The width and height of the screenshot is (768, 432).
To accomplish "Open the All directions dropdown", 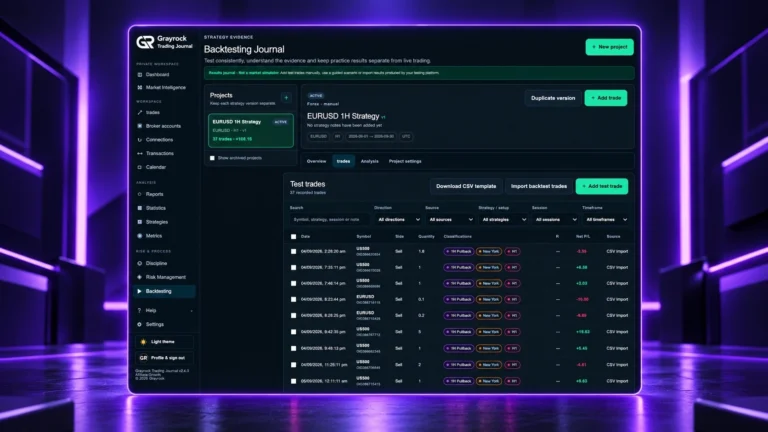I will (398, 220).
